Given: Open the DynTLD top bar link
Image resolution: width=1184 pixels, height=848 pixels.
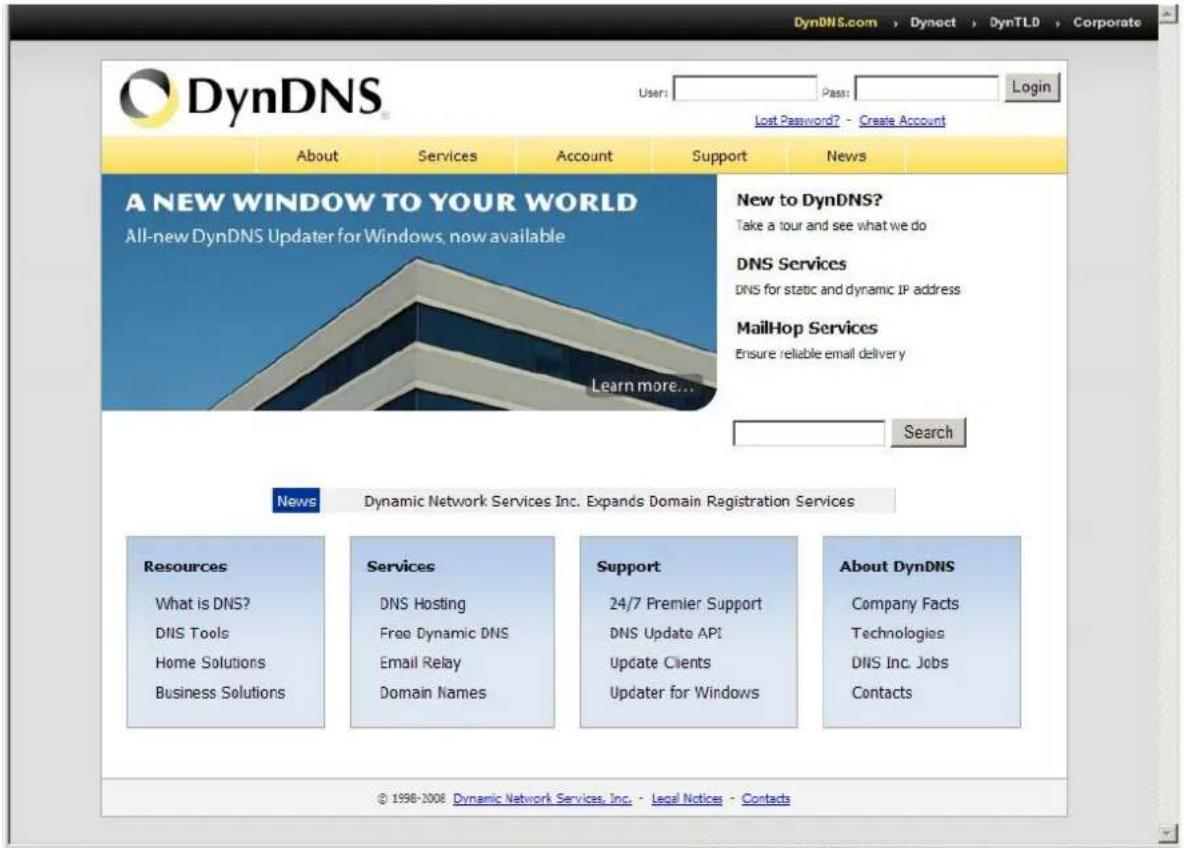Looking at the screenshot, I should tap(1014, 22).
